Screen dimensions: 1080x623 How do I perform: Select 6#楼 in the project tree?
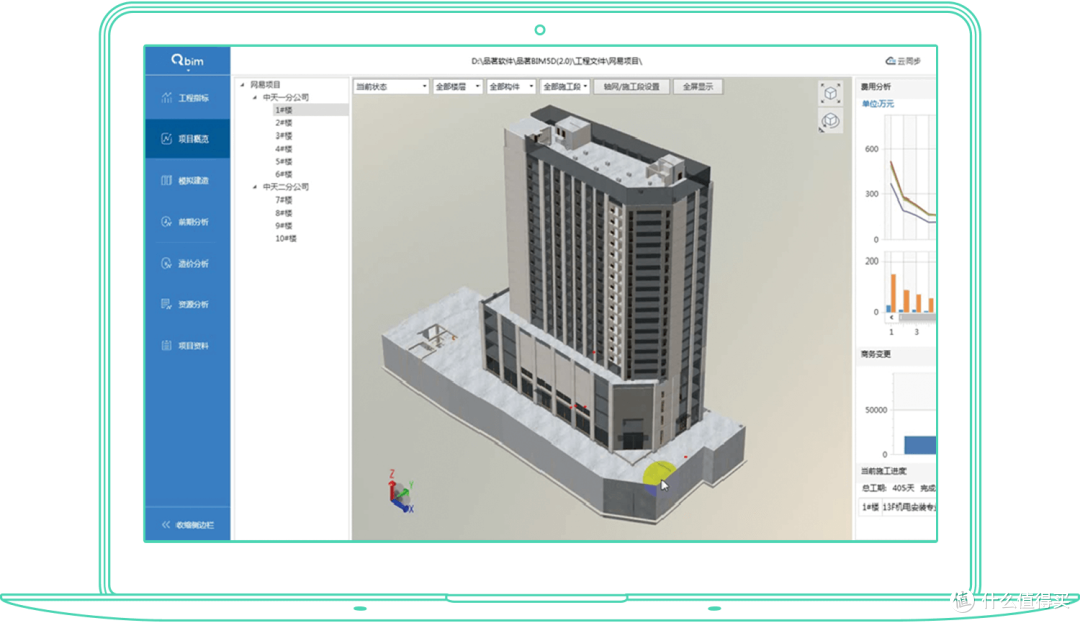[284, 174]
